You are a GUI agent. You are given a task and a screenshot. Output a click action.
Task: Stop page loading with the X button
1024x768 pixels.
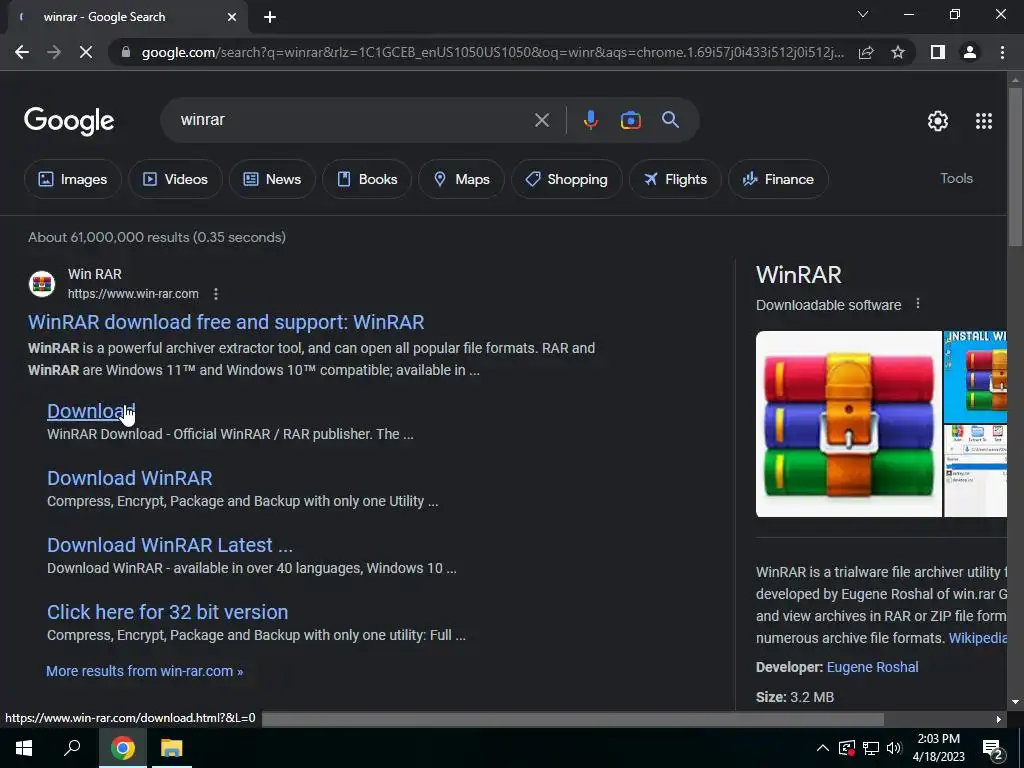(x=86, y=52)
